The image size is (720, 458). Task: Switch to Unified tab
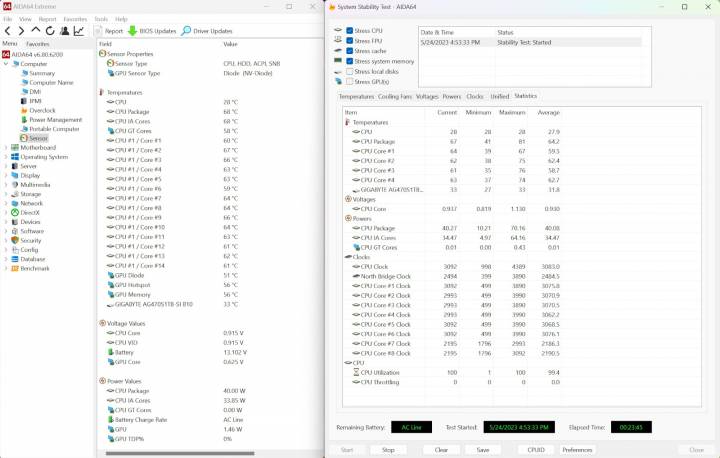(x=500, y=96)
